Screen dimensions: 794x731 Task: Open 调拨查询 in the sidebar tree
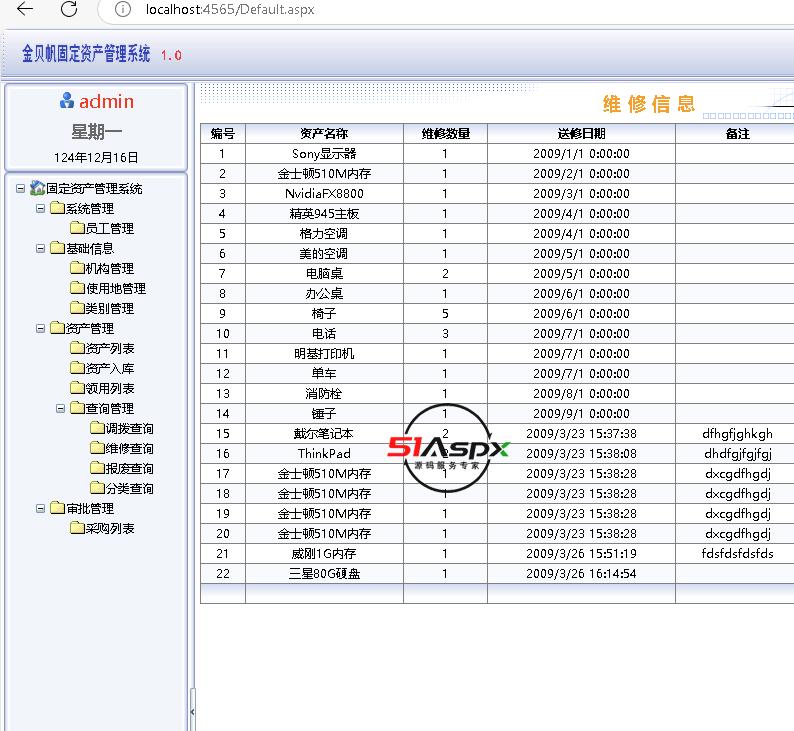pyautogui.click(x=129, y=429)
